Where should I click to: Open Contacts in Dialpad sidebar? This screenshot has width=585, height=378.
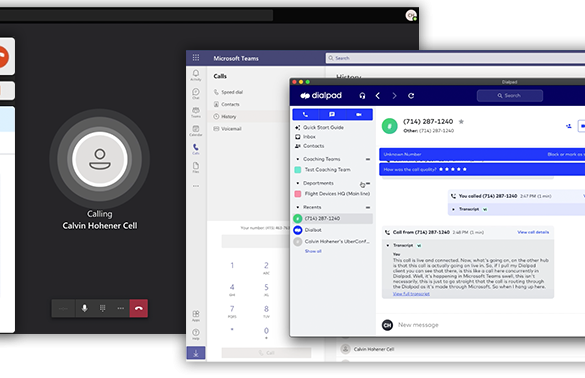point(310,146)
